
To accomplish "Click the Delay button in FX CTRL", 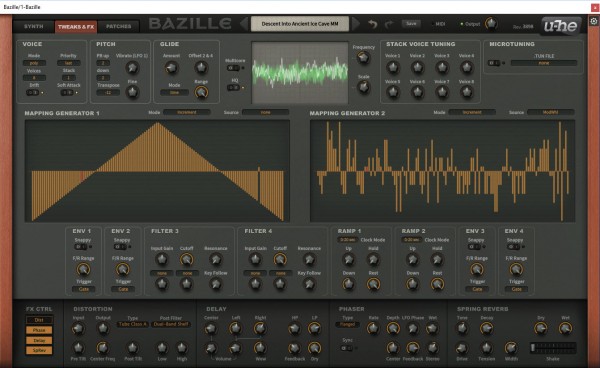I will [39, 340].
